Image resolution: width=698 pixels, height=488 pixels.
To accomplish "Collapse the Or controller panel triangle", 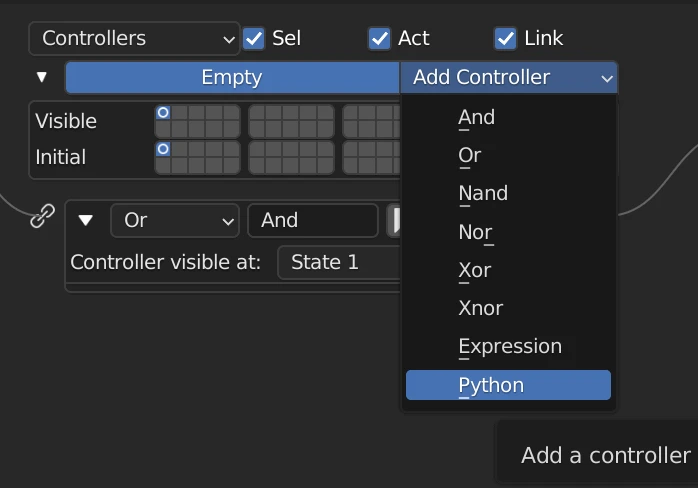I will pyautogui.click(x=86, y=220).
